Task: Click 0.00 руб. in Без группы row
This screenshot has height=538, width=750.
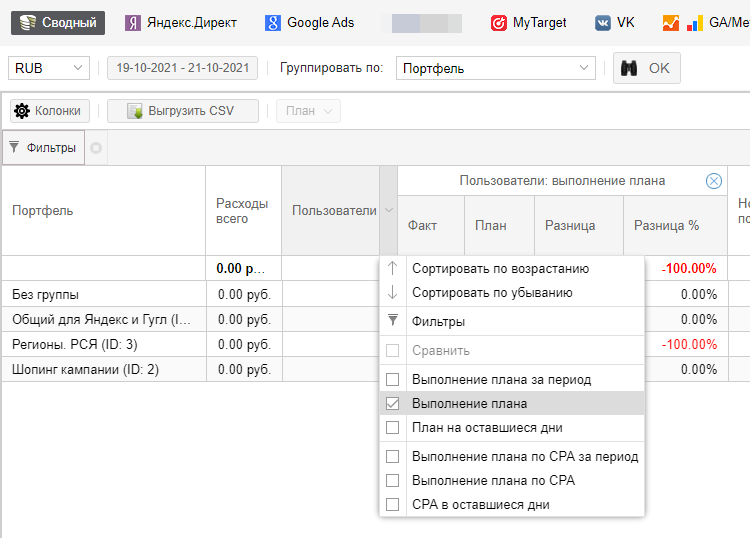Action: click(244, 295)
